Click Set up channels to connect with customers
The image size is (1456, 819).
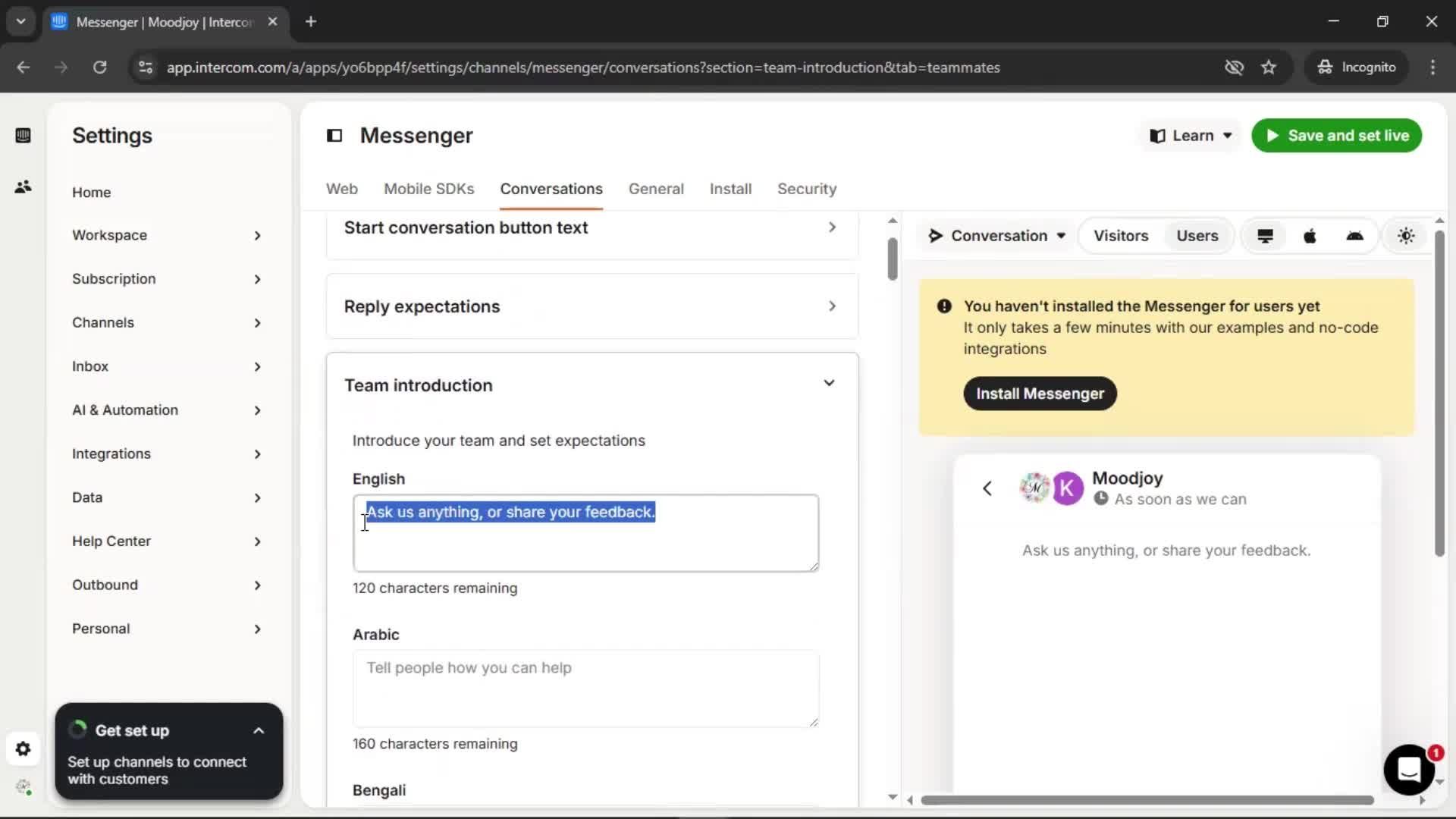tap(156, 770)
